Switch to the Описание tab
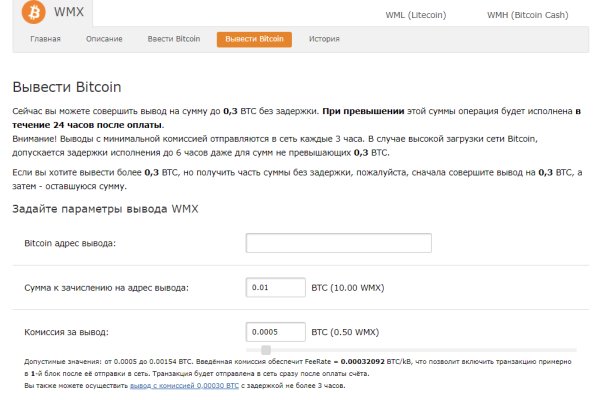Screen dimensions: 600x400 click(x=104, y=39)
